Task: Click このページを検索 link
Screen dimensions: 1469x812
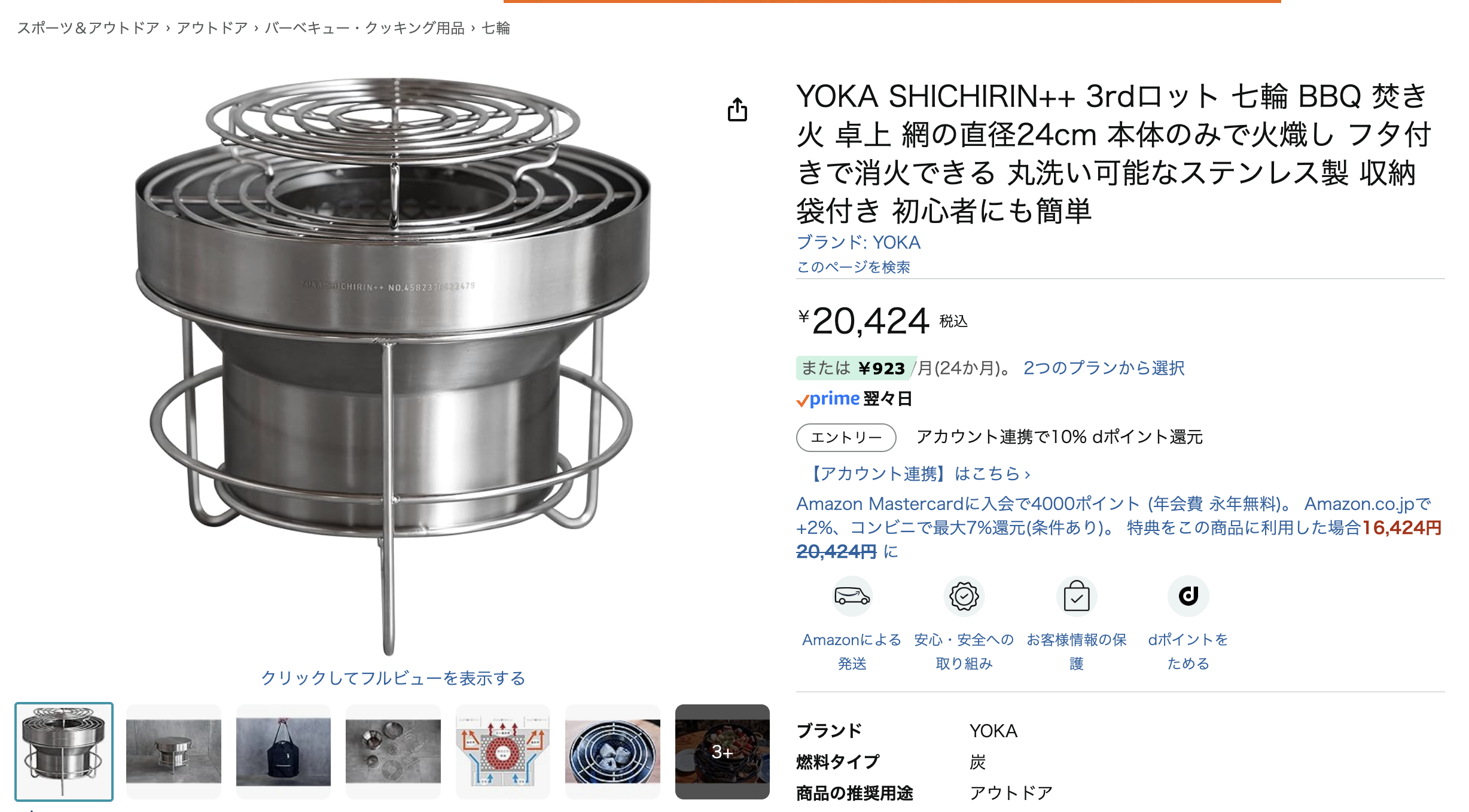Action: [x=854, y=267]
